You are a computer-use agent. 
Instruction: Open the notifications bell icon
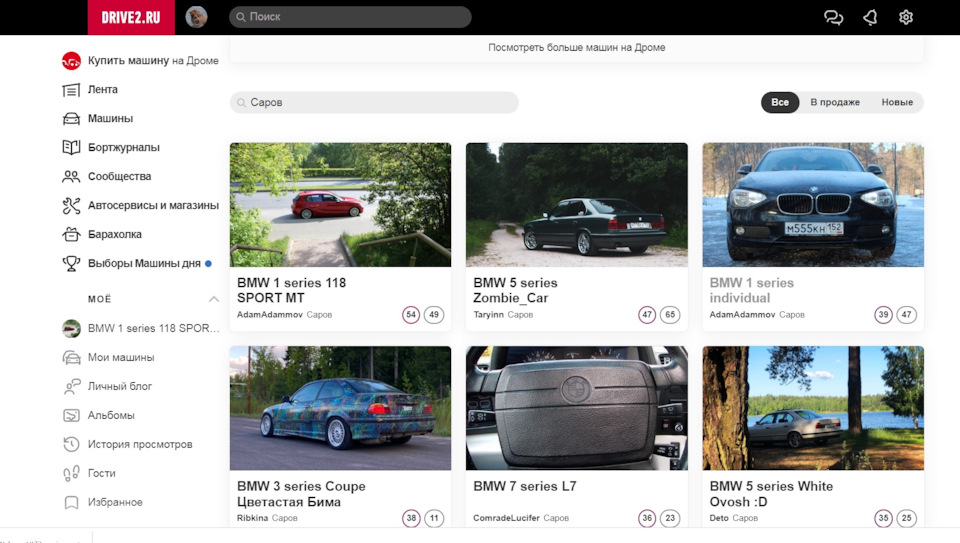870,17
